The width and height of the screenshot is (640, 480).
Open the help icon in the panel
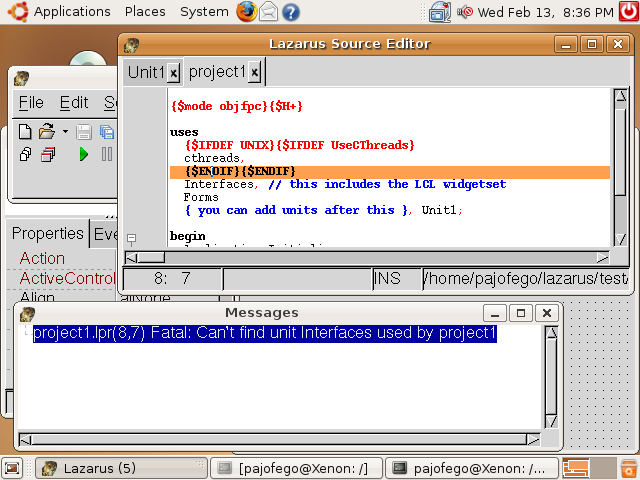(291, 12)
